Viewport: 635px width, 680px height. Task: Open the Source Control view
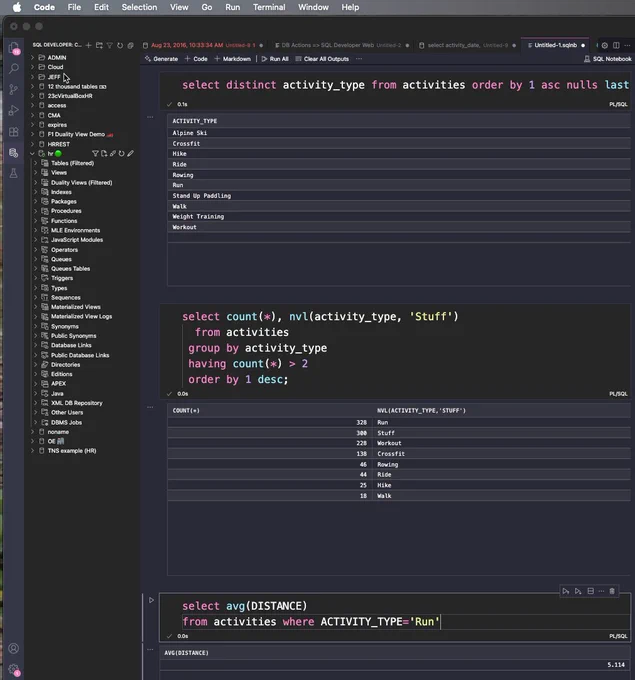click(14, 89)
